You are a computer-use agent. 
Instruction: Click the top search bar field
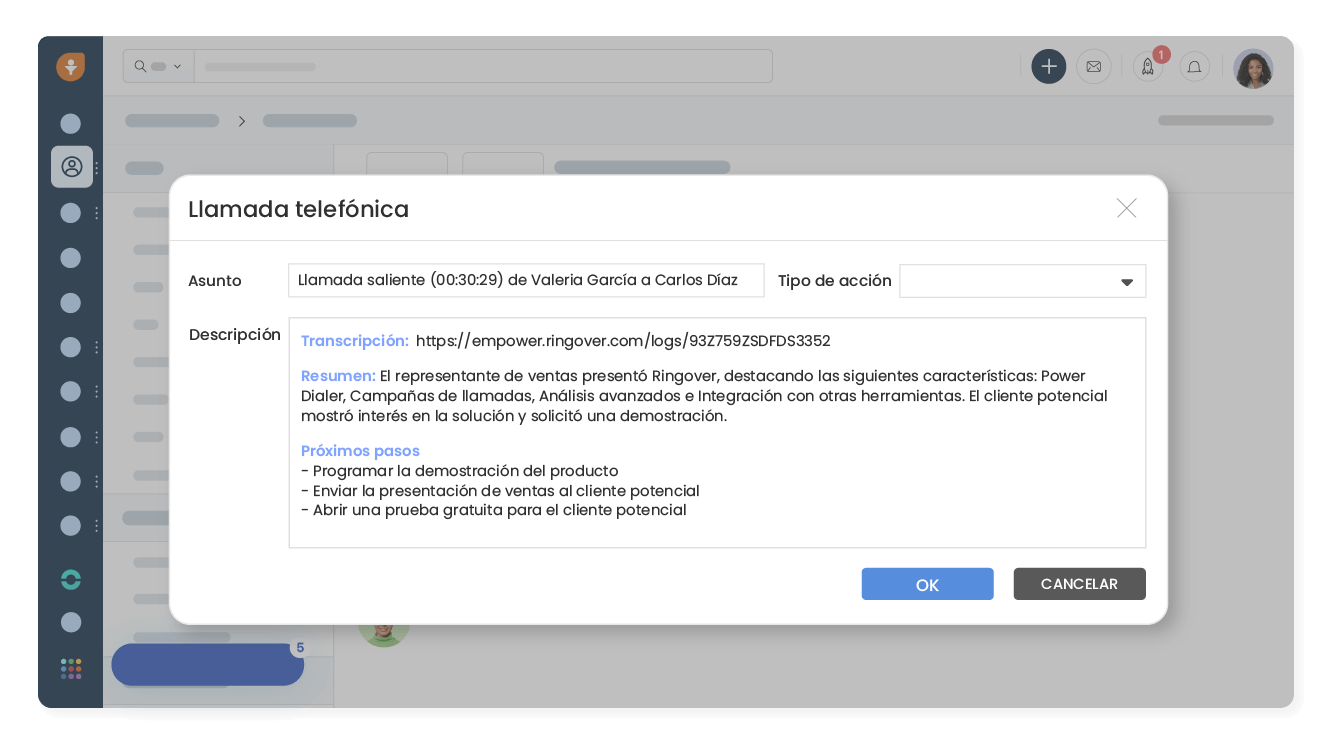(482, 67)
